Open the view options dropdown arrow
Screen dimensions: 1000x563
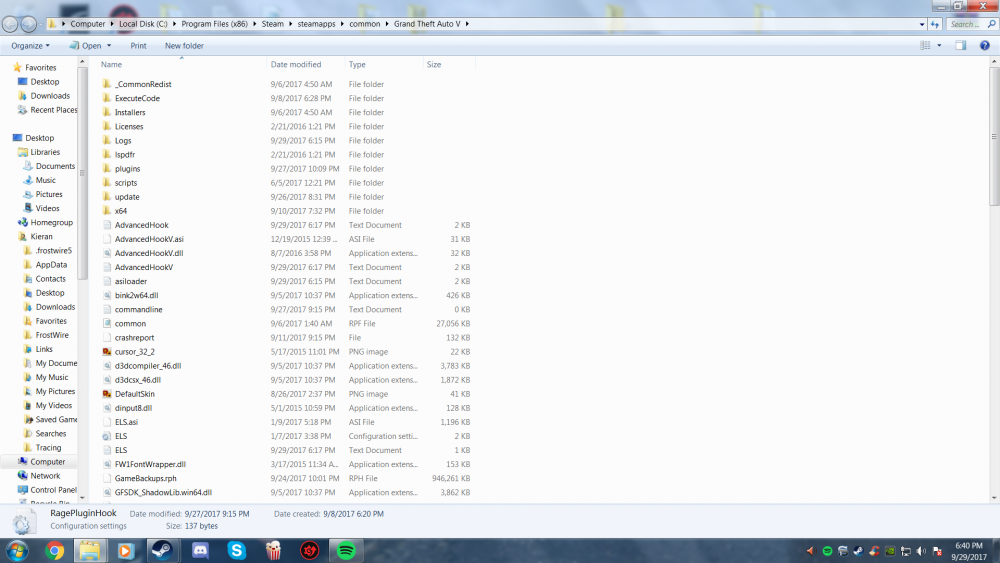pyautogui.click(x=939, y=45)
